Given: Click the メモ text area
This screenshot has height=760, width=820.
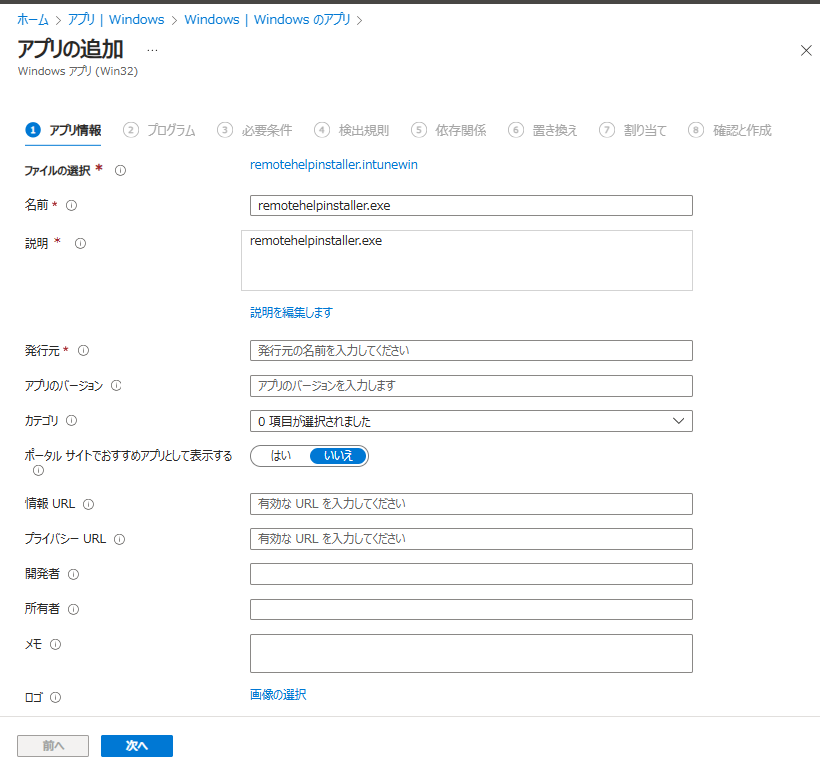Looking at the screenshot, I should (471, 653).
